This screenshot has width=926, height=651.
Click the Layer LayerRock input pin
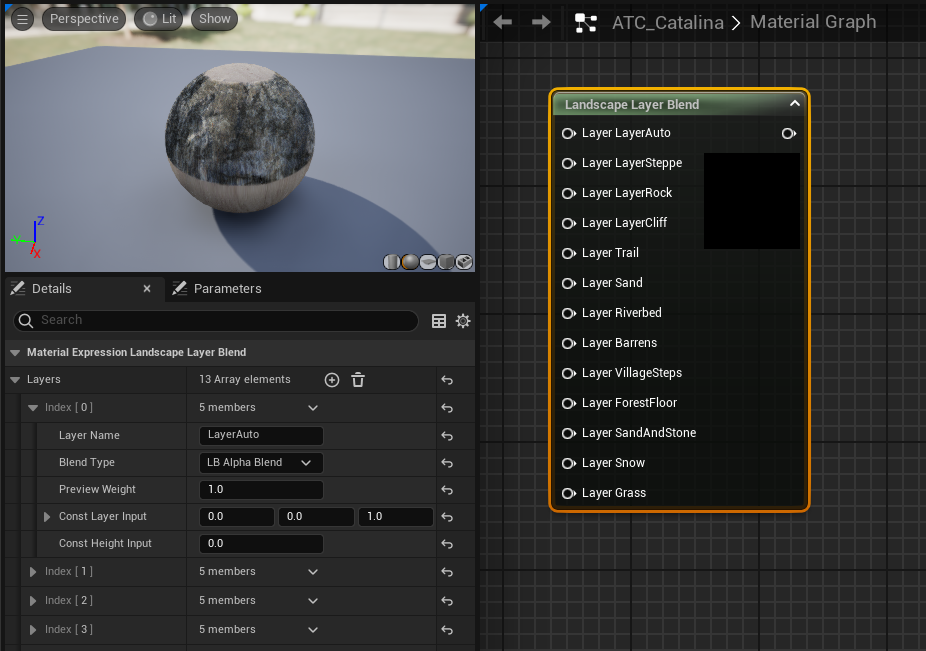coord(568,193)
